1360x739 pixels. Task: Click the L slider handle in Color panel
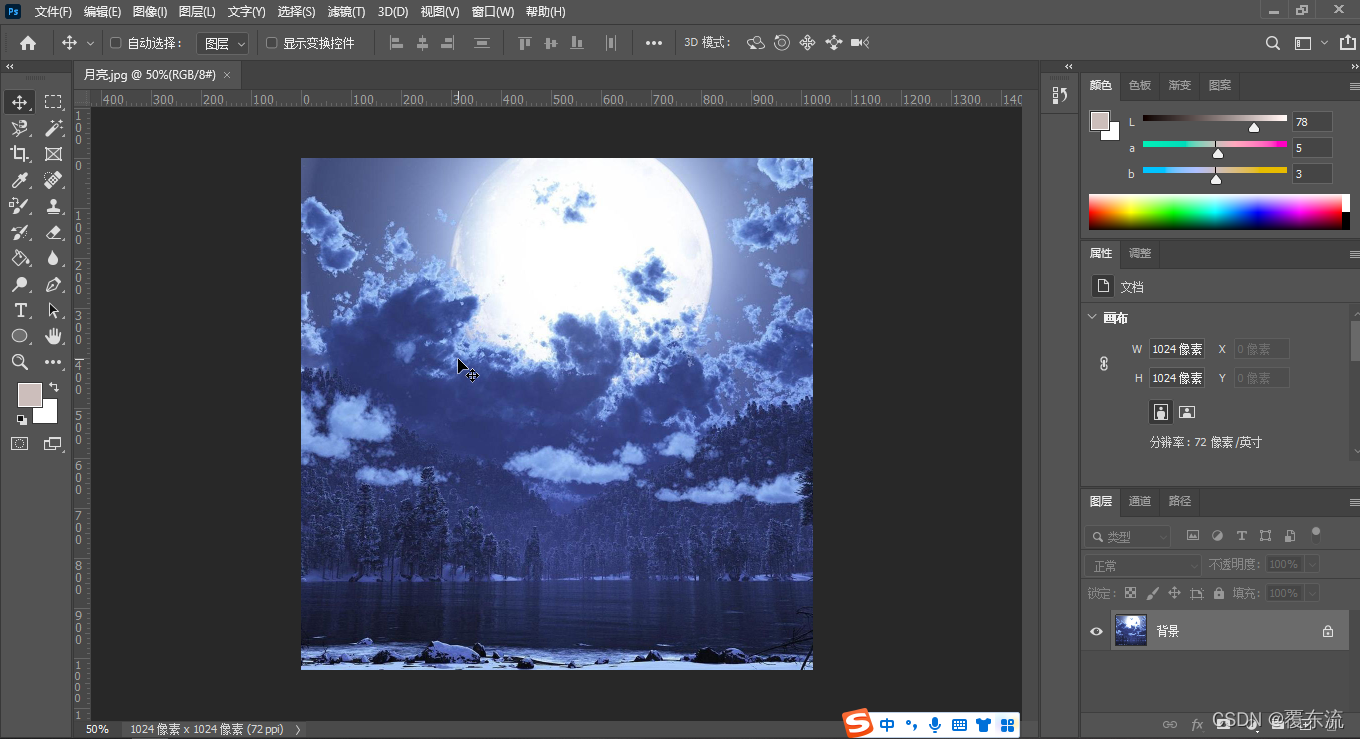click(x=1254, y=127)
